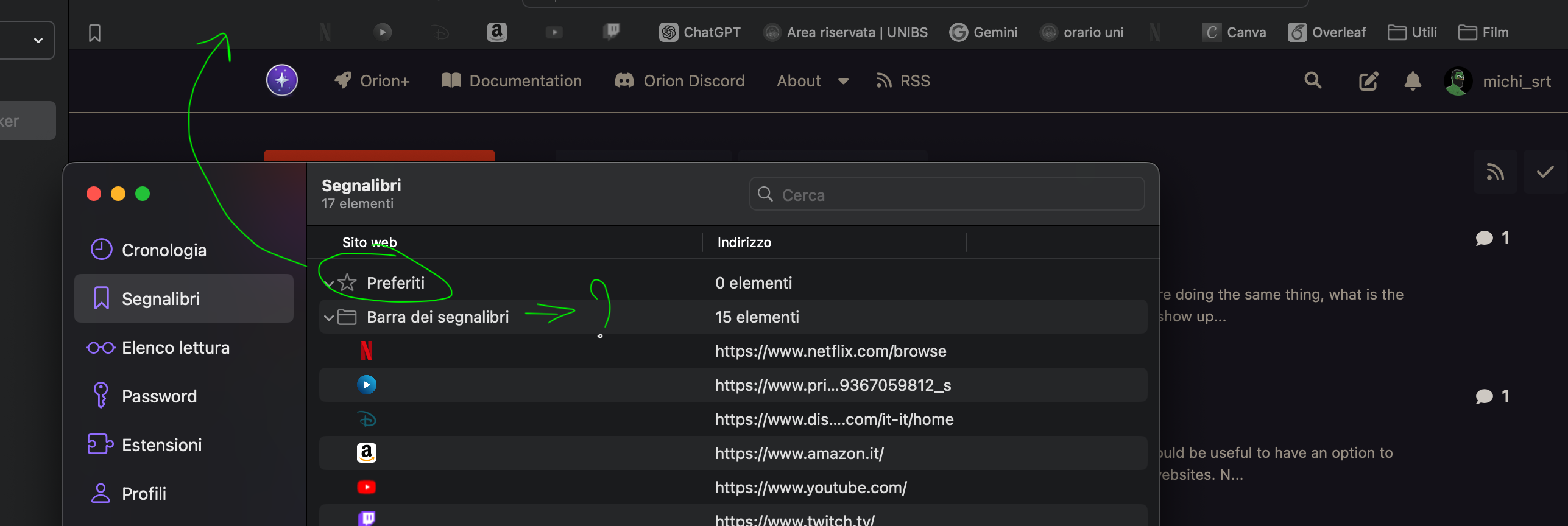Screen dimensions: 1568x526
Task: Open the Amazon bookmark in bookmarks bar
Action: [496, 32]
